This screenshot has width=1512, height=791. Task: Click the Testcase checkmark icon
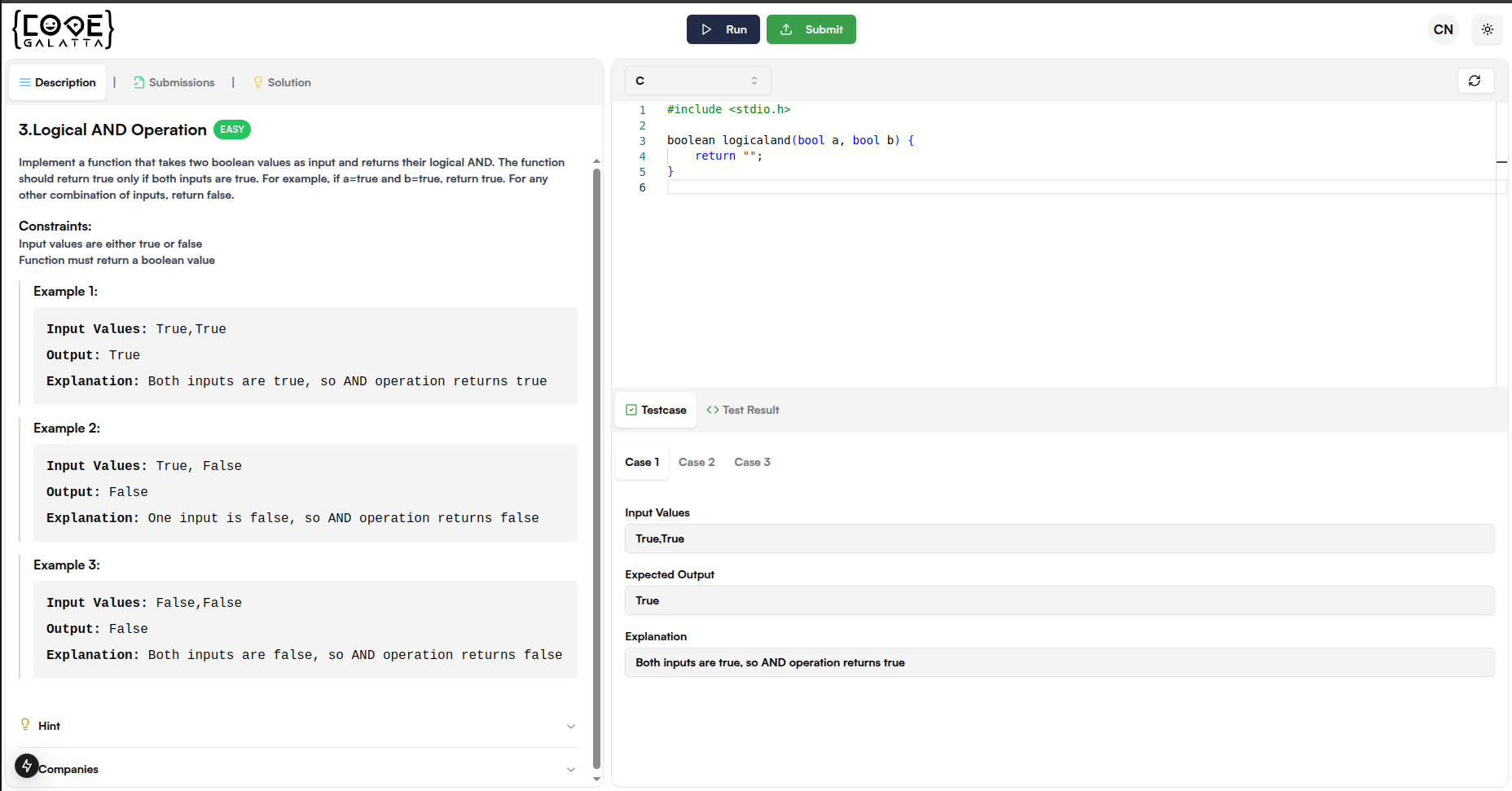[631, 410]
